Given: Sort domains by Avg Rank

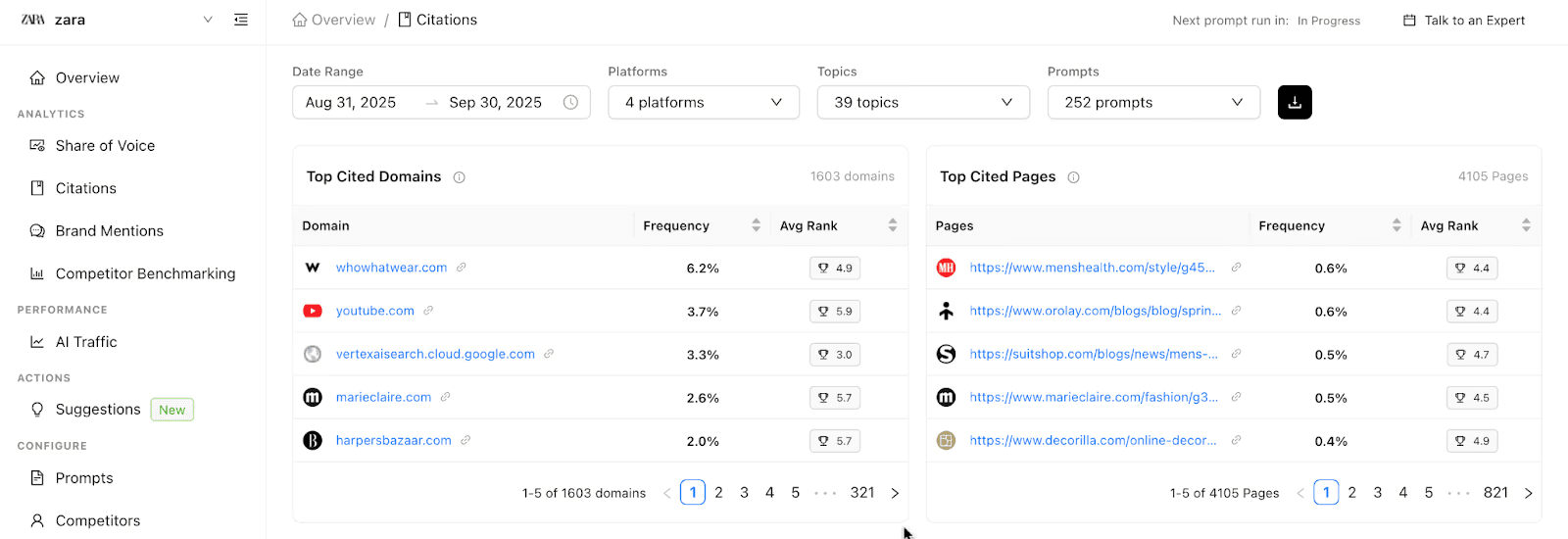Looking at the screenshot, I should (892, 225).
